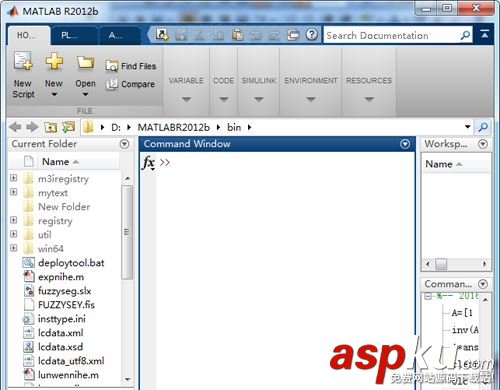
Task: Click the magnifier in Search Documentation
Action: [x=465, y=35]
